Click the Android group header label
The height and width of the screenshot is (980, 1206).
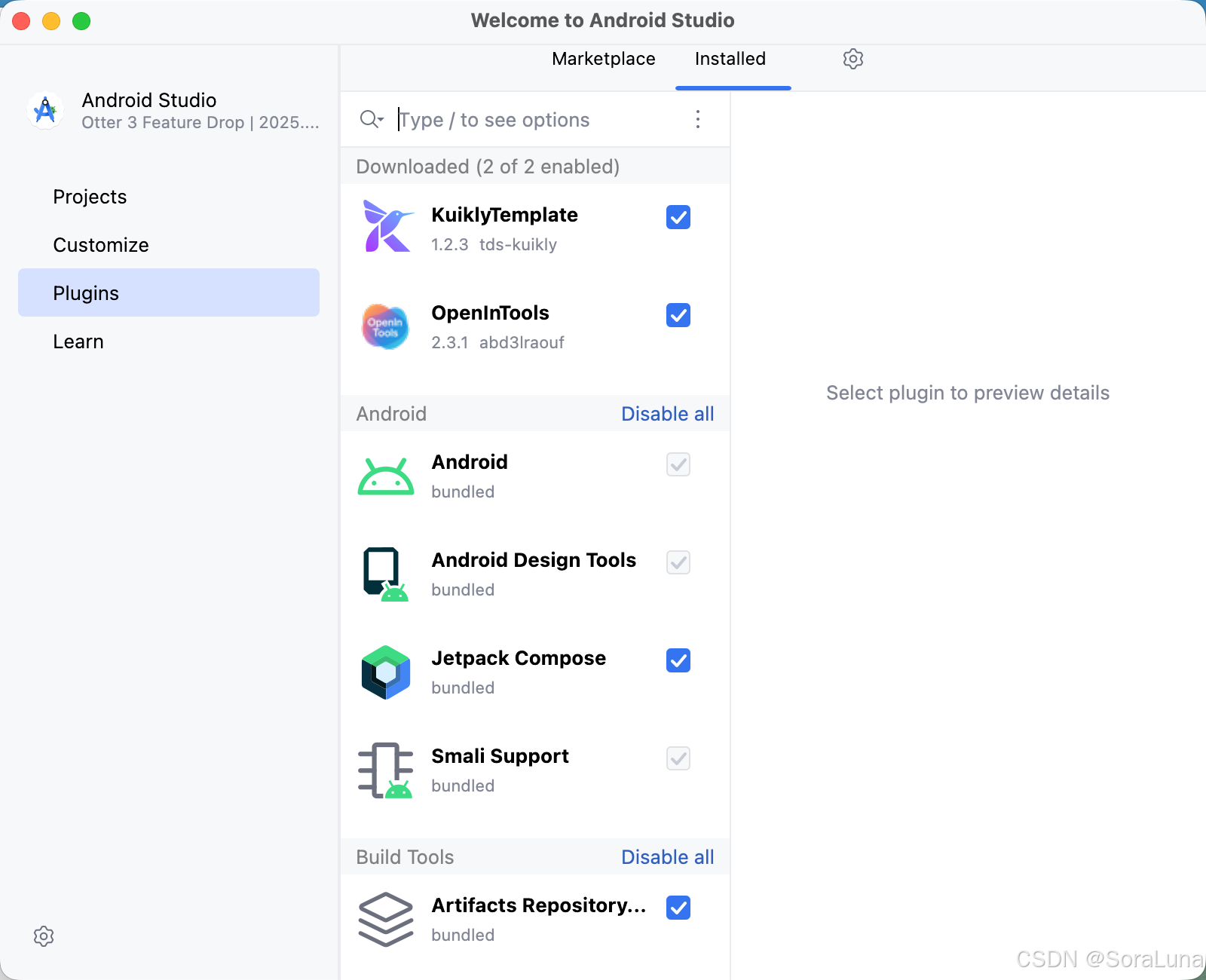click(391, 414)
